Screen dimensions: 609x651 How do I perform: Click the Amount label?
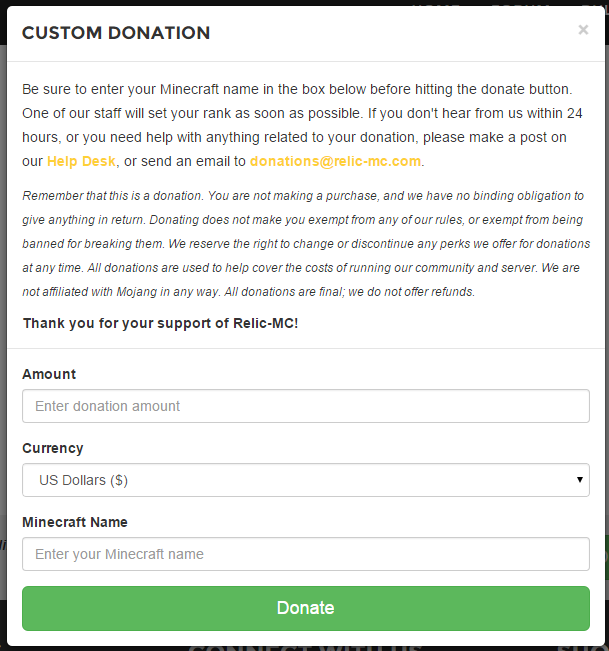click(49, 374)
